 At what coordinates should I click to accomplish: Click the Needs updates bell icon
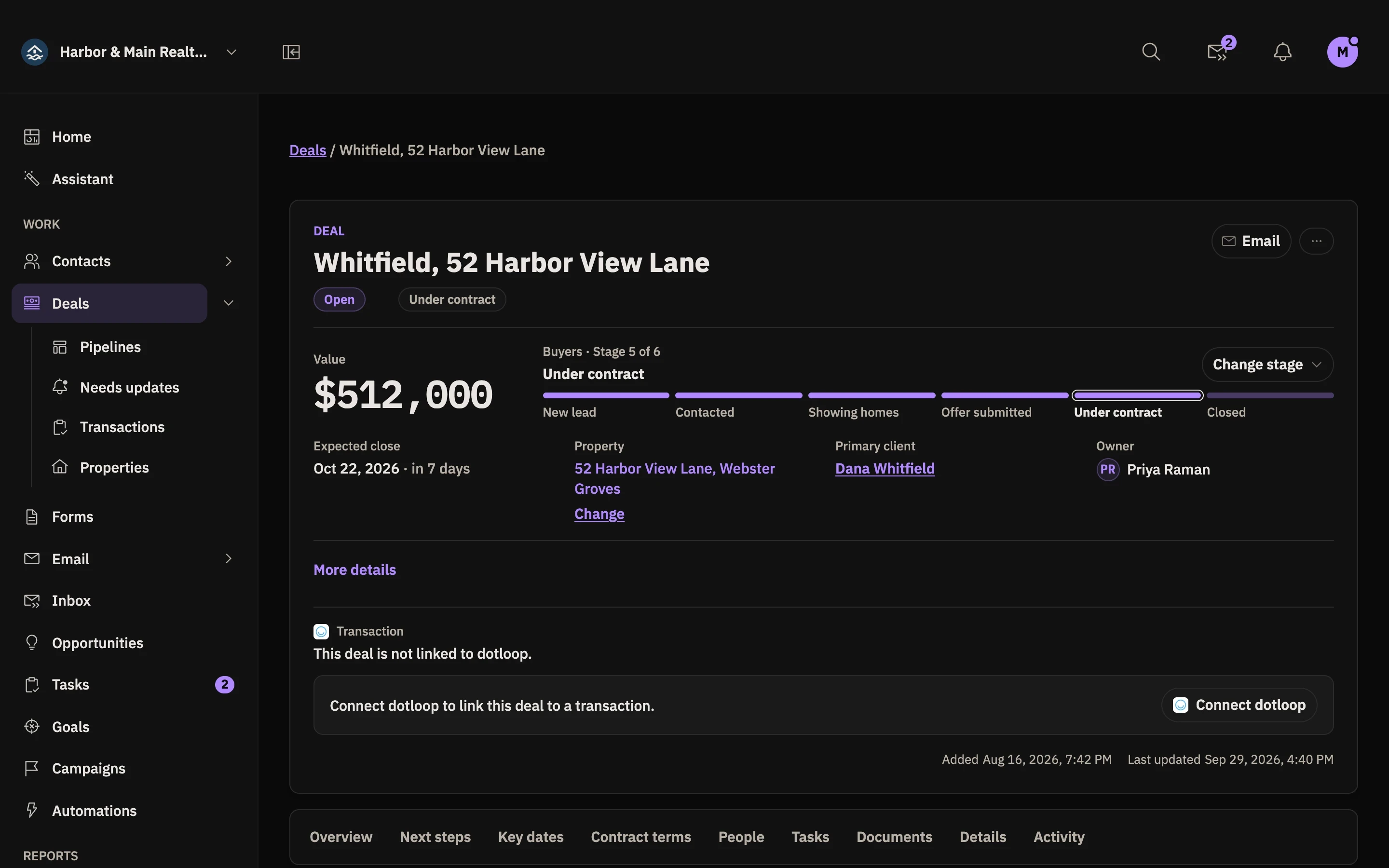[60, 387]
